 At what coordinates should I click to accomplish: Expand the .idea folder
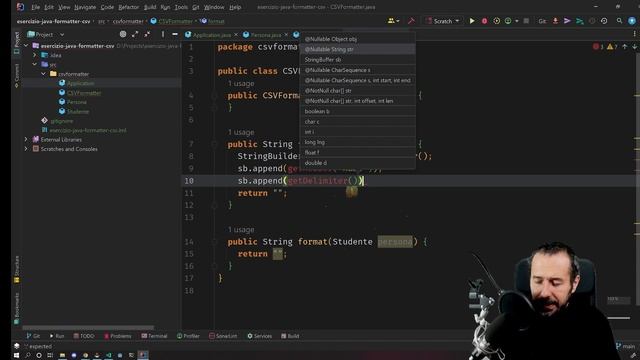point(35,55)
